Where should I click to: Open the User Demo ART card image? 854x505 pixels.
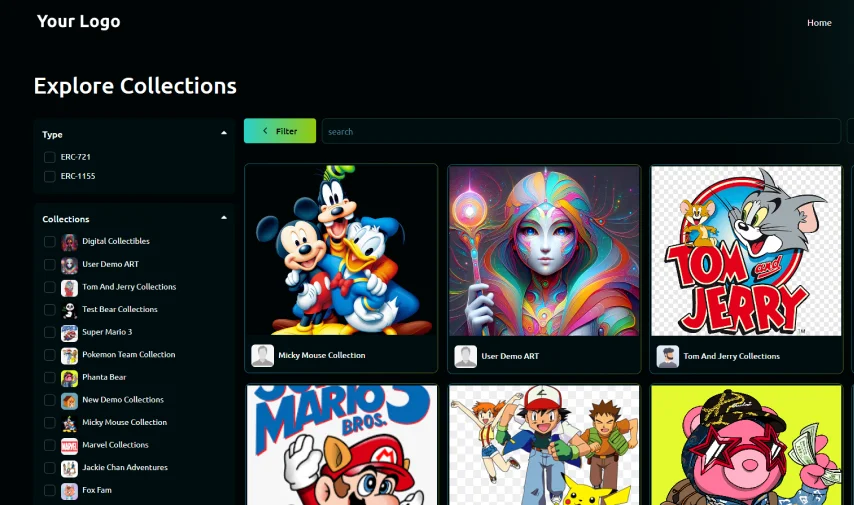pos(544,251)
